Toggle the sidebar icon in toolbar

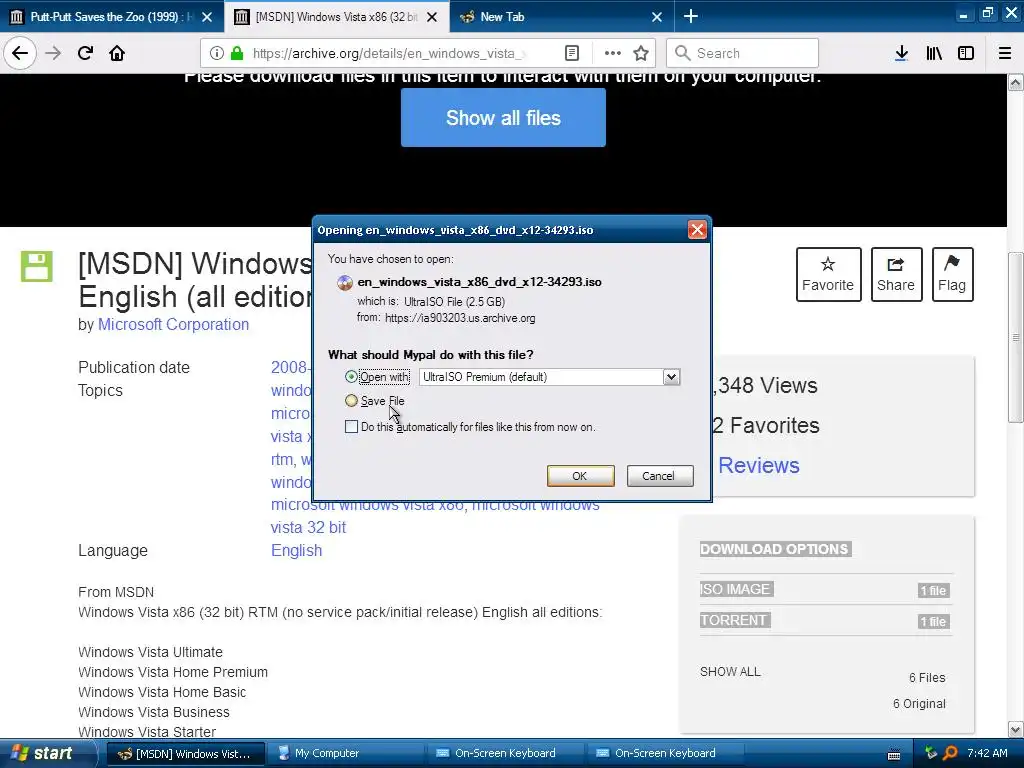(x=966, y=53)
